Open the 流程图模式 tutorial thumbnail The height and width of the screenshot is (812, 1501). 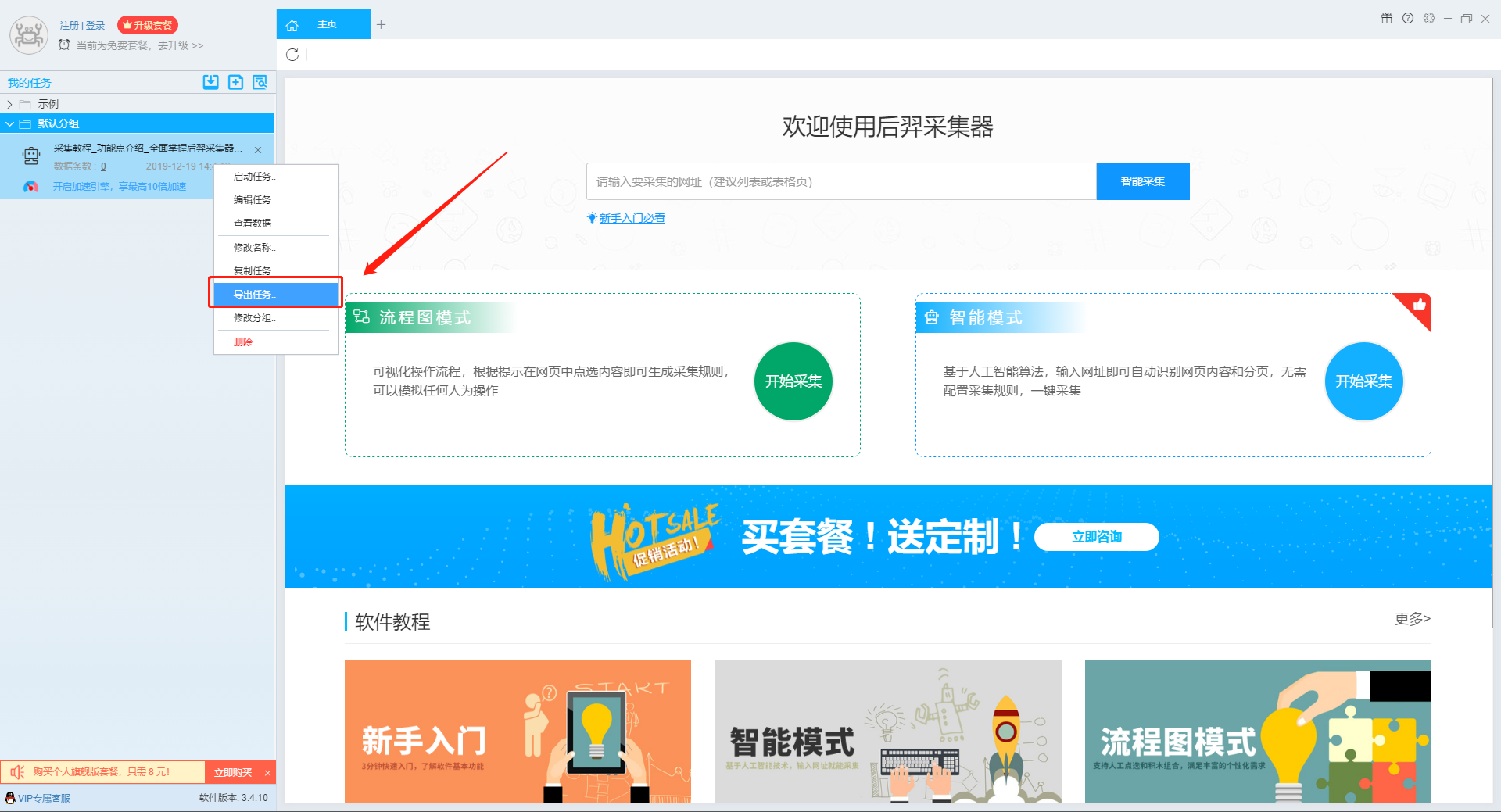1258,731
